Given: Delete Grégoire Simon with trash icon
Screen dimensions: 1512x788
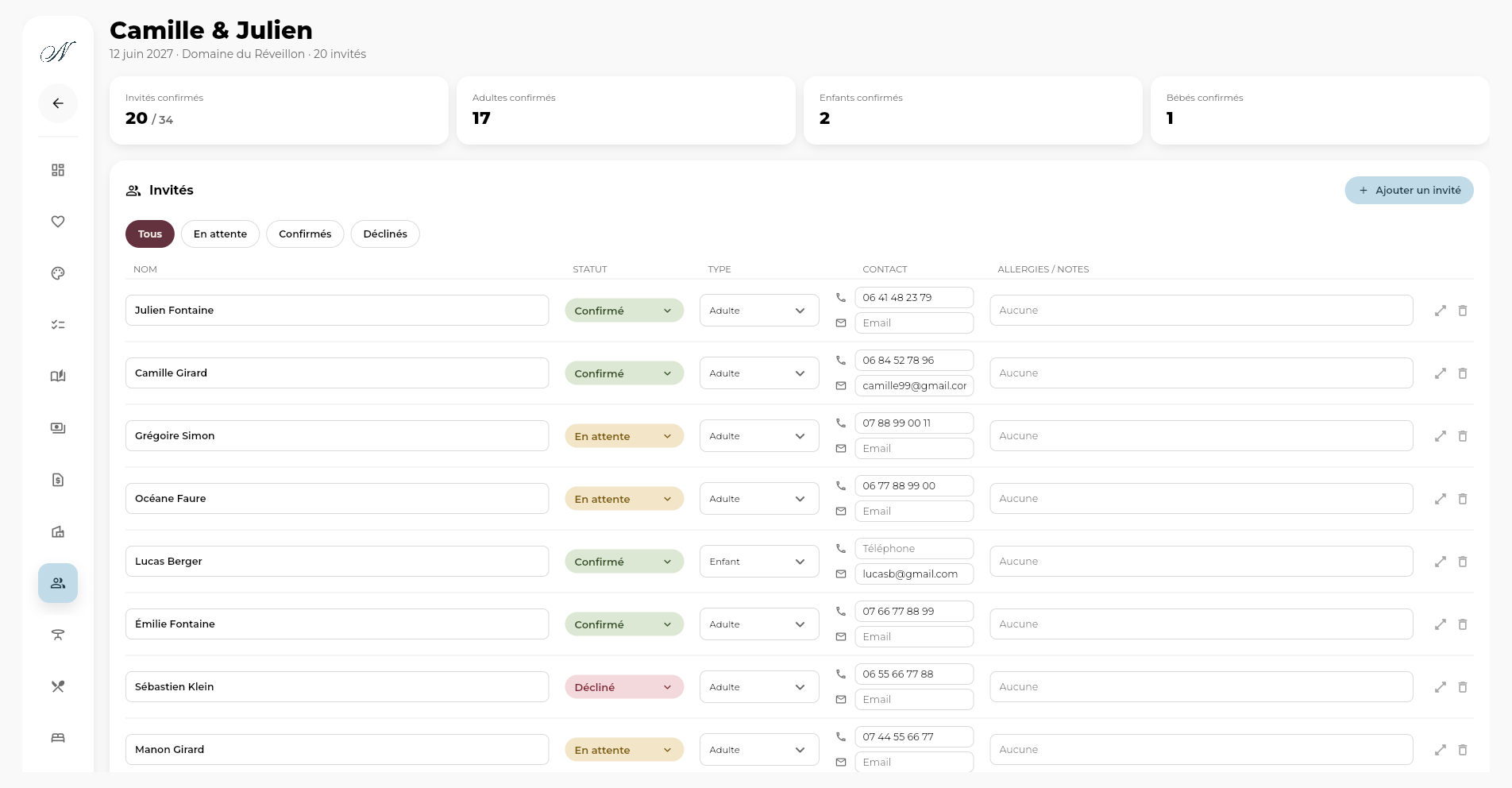Looking at the screenshot, I should pyautogui.click(x=1463, y=436).
